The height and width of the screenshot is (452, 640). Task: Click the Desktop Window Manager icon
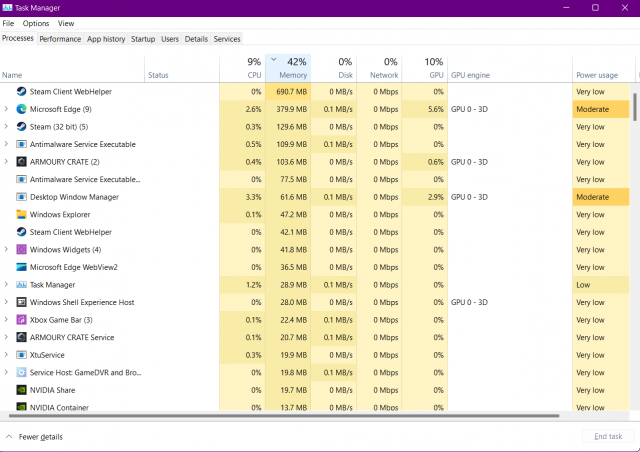click(x=22, y=197)
